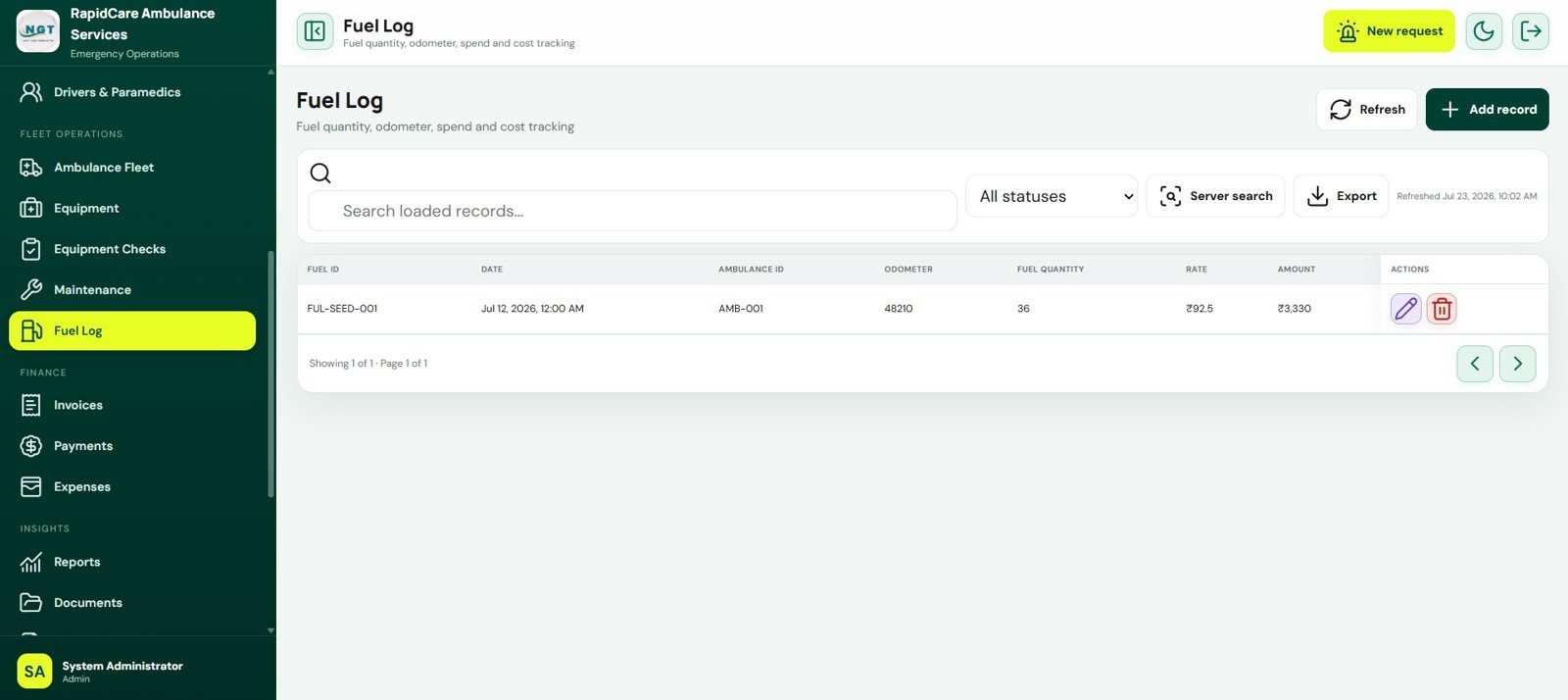This screenshot has width=1568, height=700.
Task: Click the Expenses card icon
Action: (31, 487)
